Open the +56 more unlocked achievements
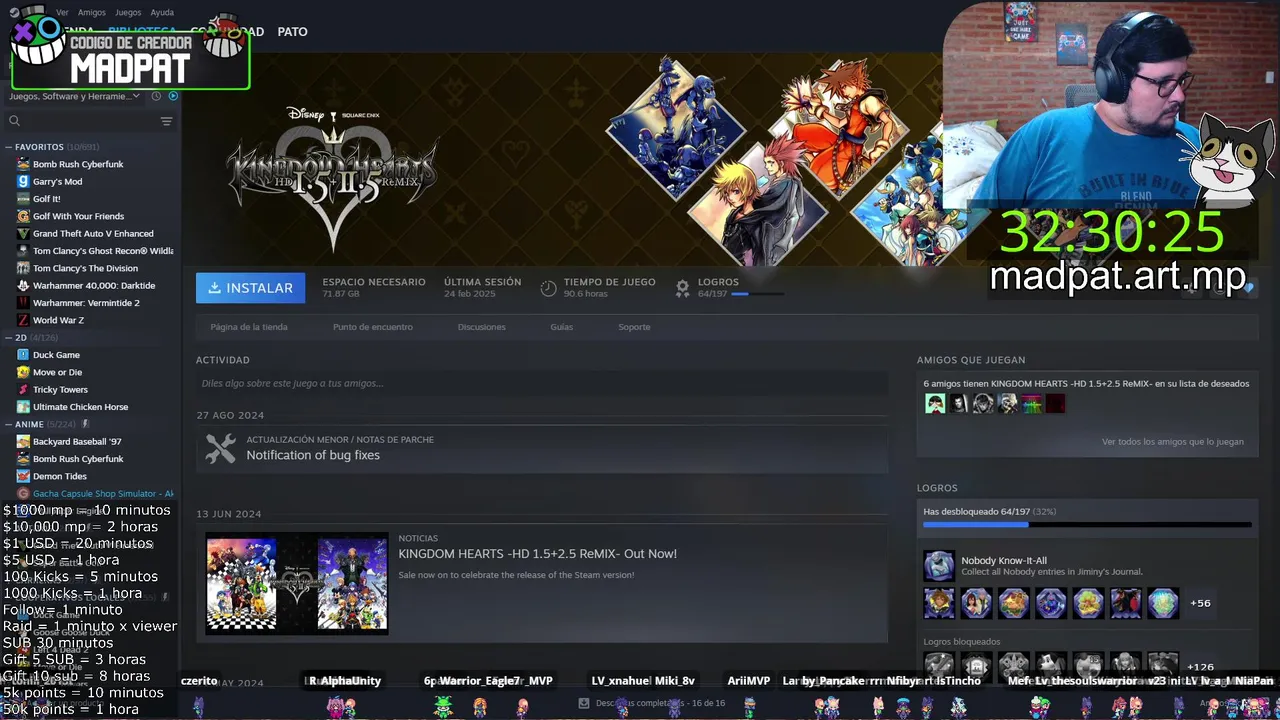This screenshot has height=720, width=1280. [1200, 603]
